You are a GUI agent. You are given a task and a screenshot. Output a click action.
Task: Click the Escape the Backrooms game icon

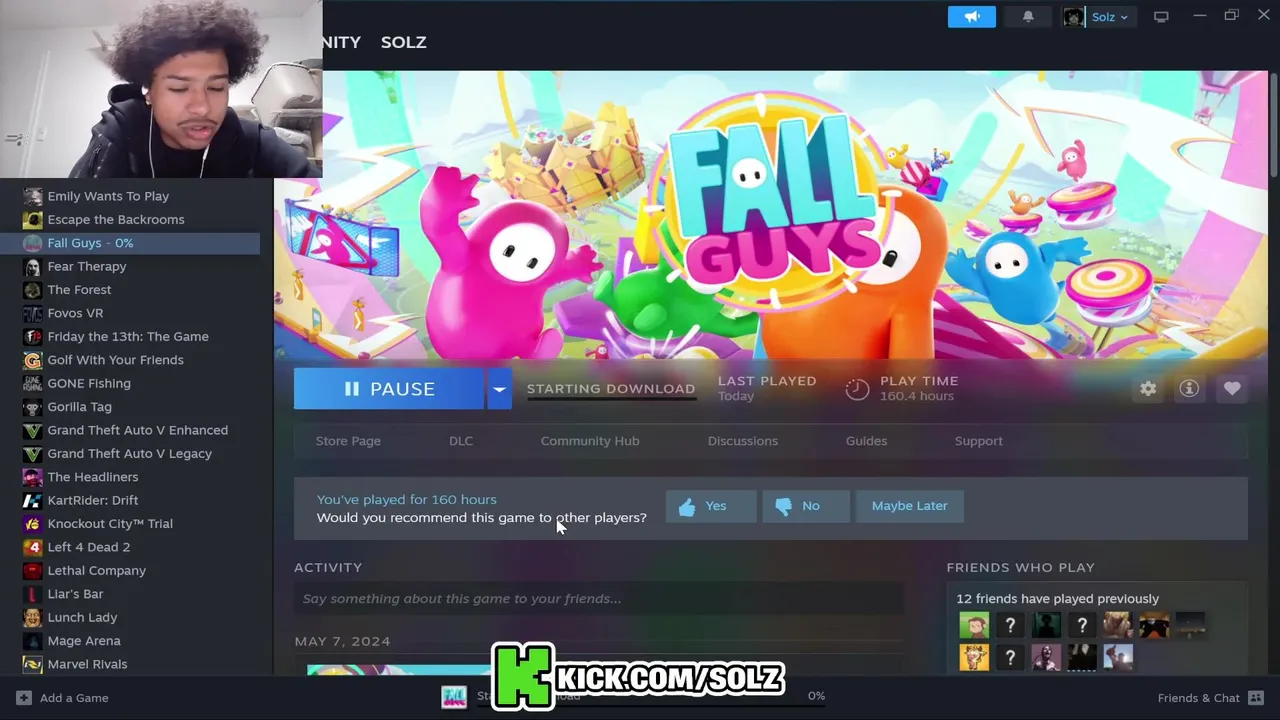coord(32,219)
